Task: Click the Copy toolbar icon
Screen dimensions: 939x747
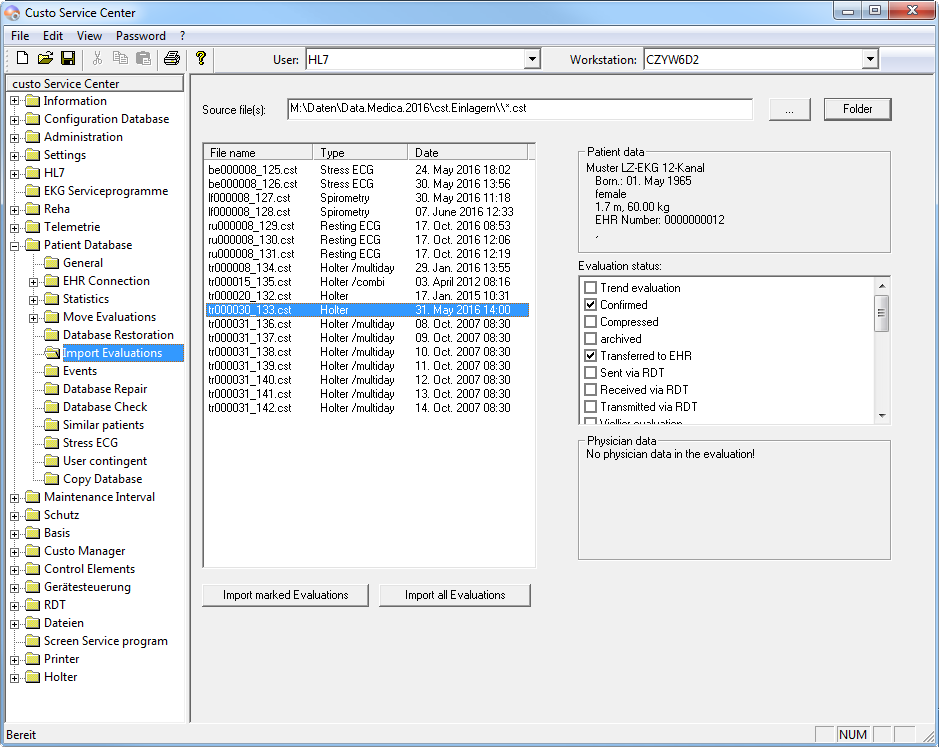Action: pos(120,58)
